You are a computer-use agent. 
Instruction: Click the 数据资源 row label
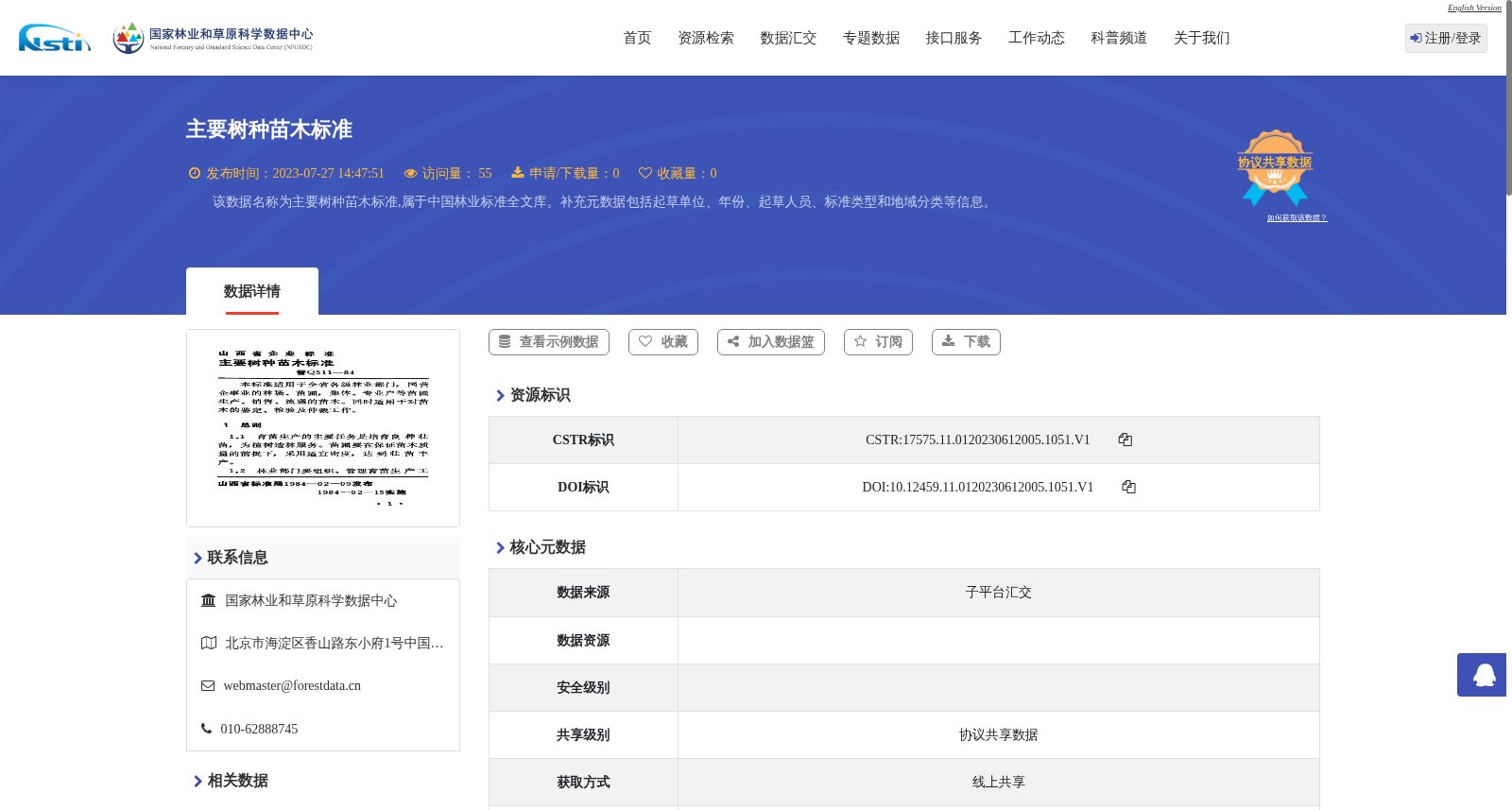click(x=583, y=641)
